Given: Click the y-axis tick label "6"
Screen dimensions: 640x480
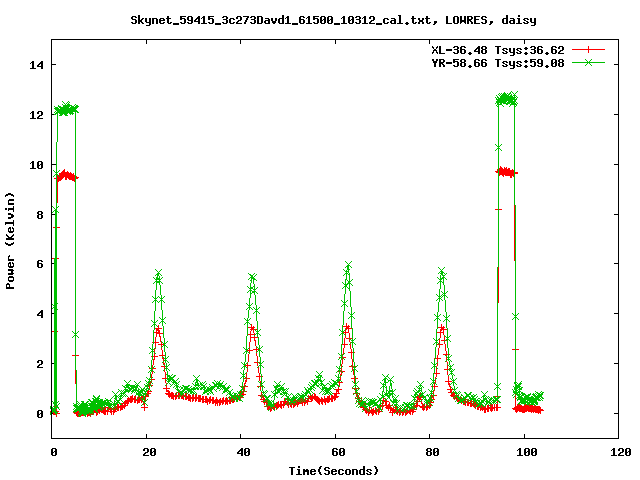Looking at the screenshot, I should 40,264.
